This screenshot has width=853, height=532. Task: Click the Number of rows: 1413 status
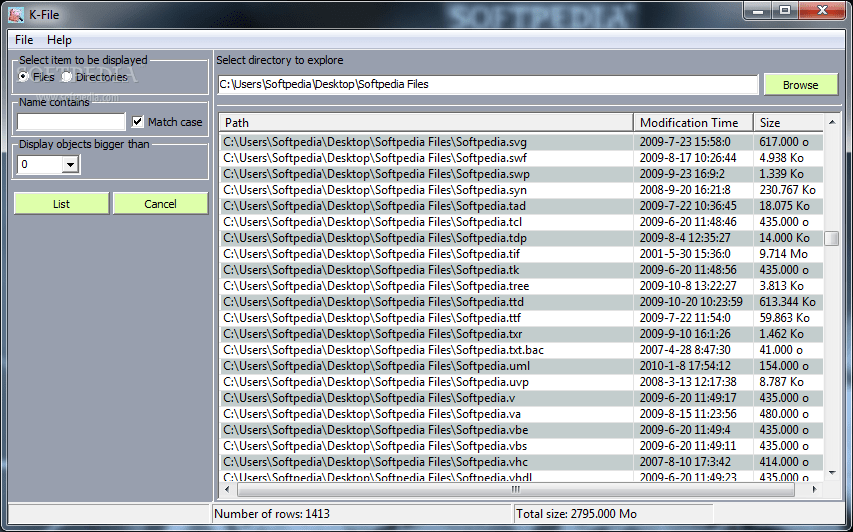coord(272,514)
